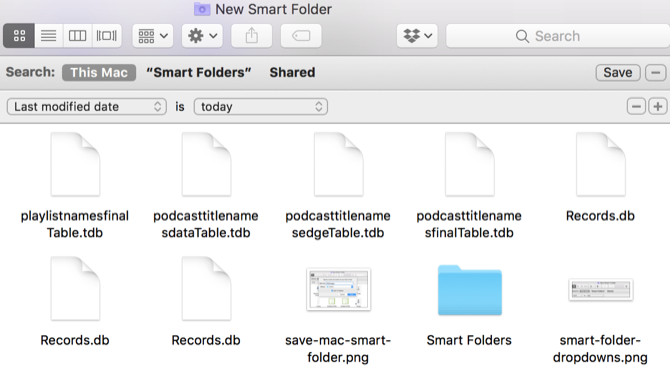This screenshot has height=376, width=670.
Task: Switch to icon view mode
Action: [19, 36]
